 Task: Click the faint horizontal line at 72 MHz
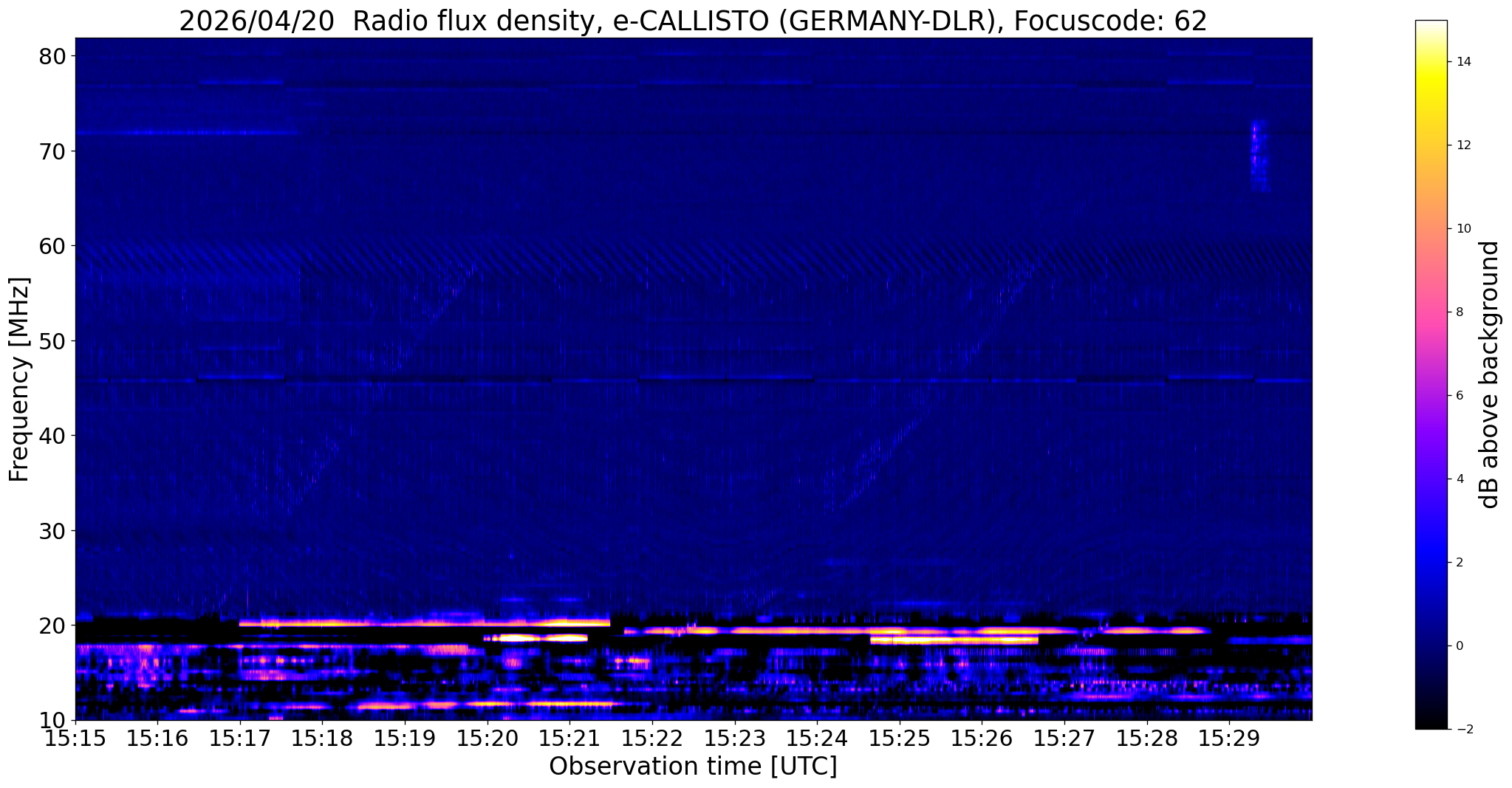tap(188, 133)
